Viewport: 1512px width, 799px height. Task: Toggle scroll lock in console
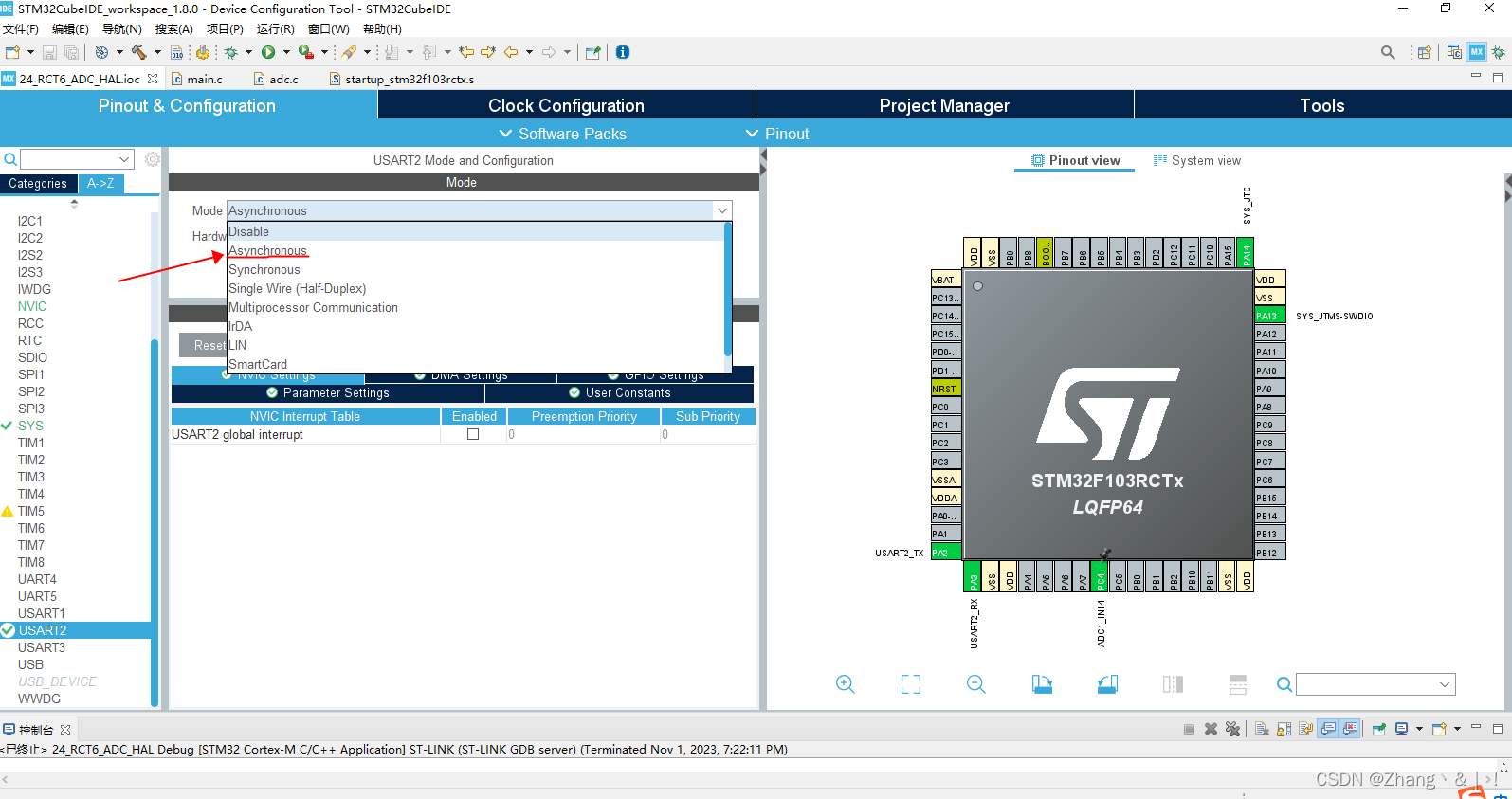tap(1284, 729)
